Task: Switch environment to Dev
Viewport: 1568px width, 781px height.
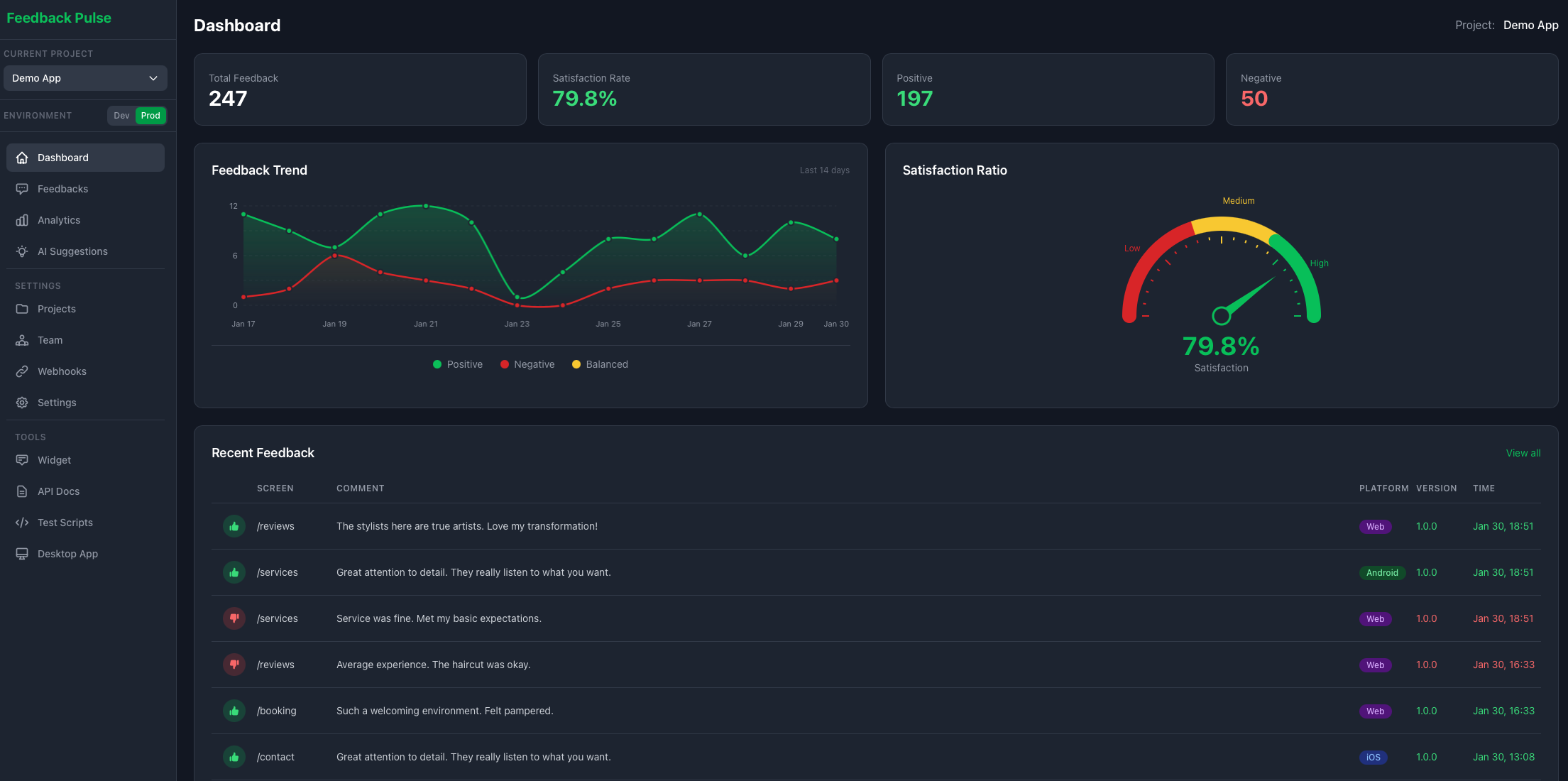Action: pyautogui.click(x=121, y=115)
